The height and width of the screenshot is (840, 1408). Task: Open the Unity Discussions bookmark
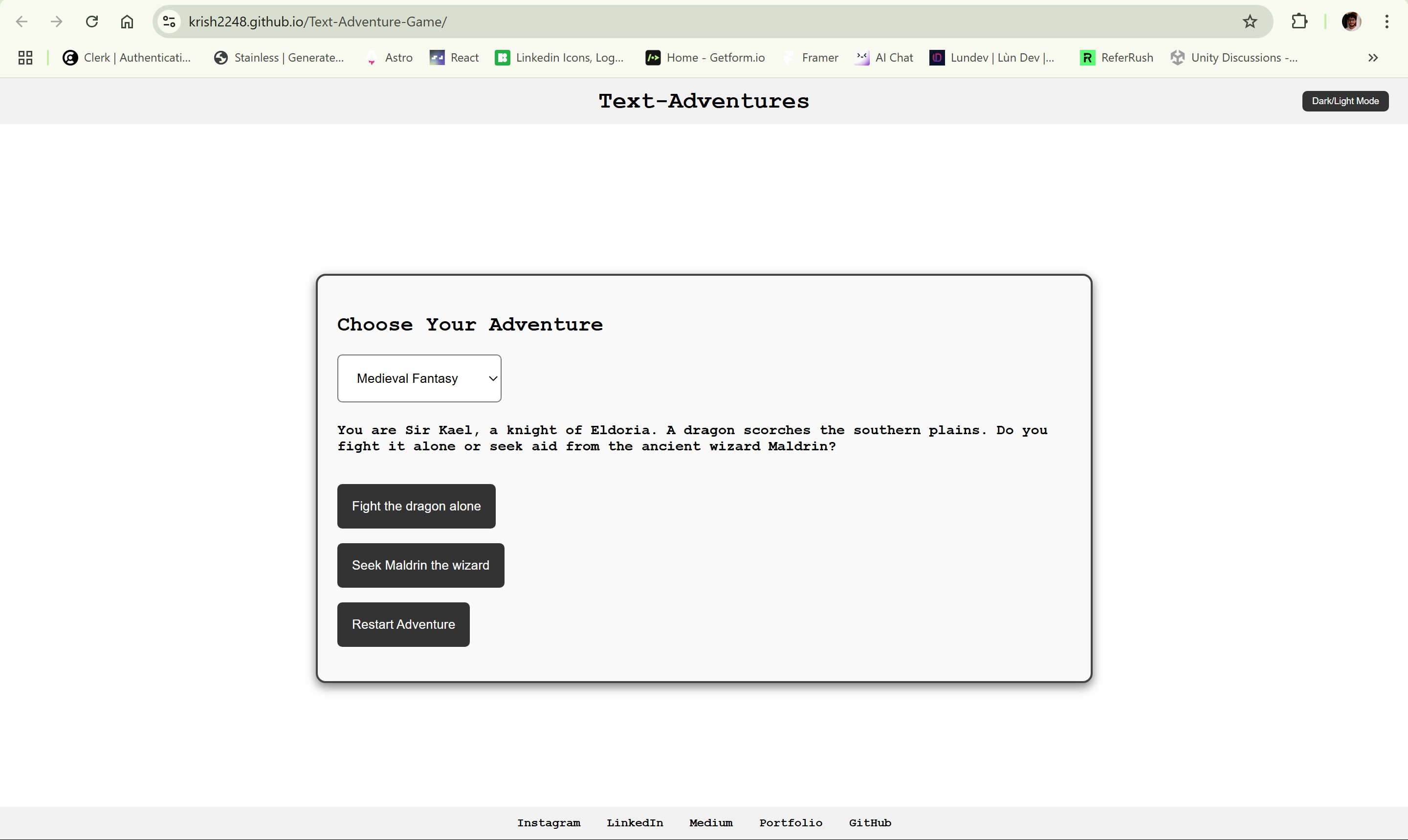1235,57
